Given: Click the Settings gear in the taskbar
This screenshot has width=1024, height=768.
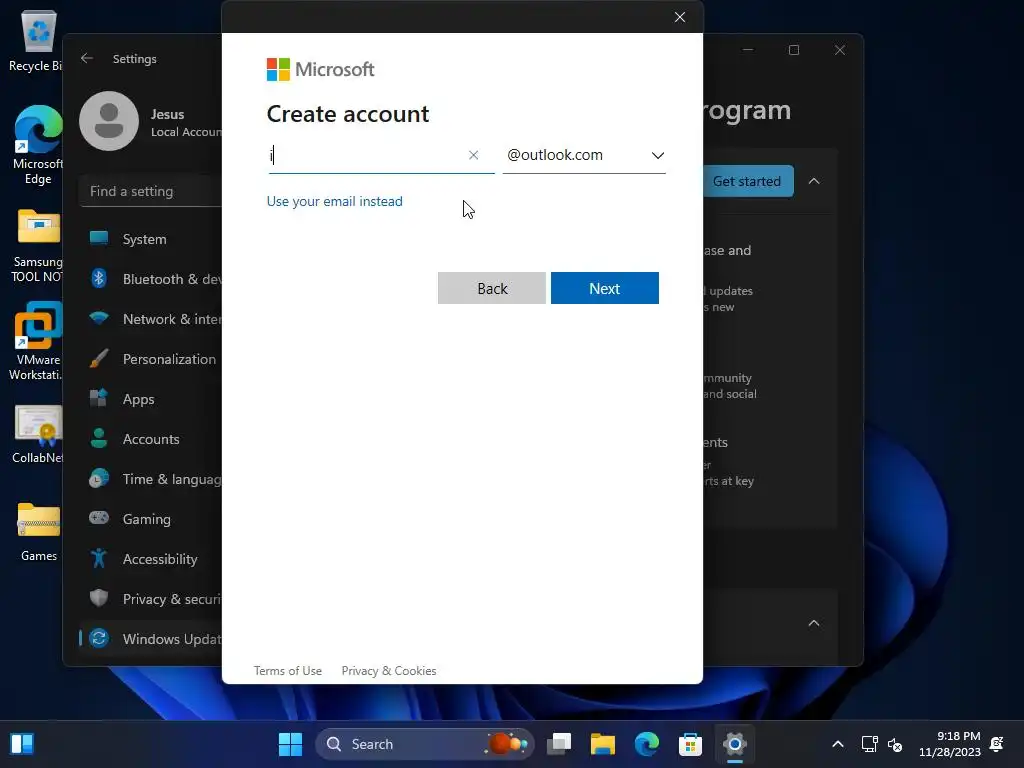Looking at the screenshot, I should [x=734, y=744].
